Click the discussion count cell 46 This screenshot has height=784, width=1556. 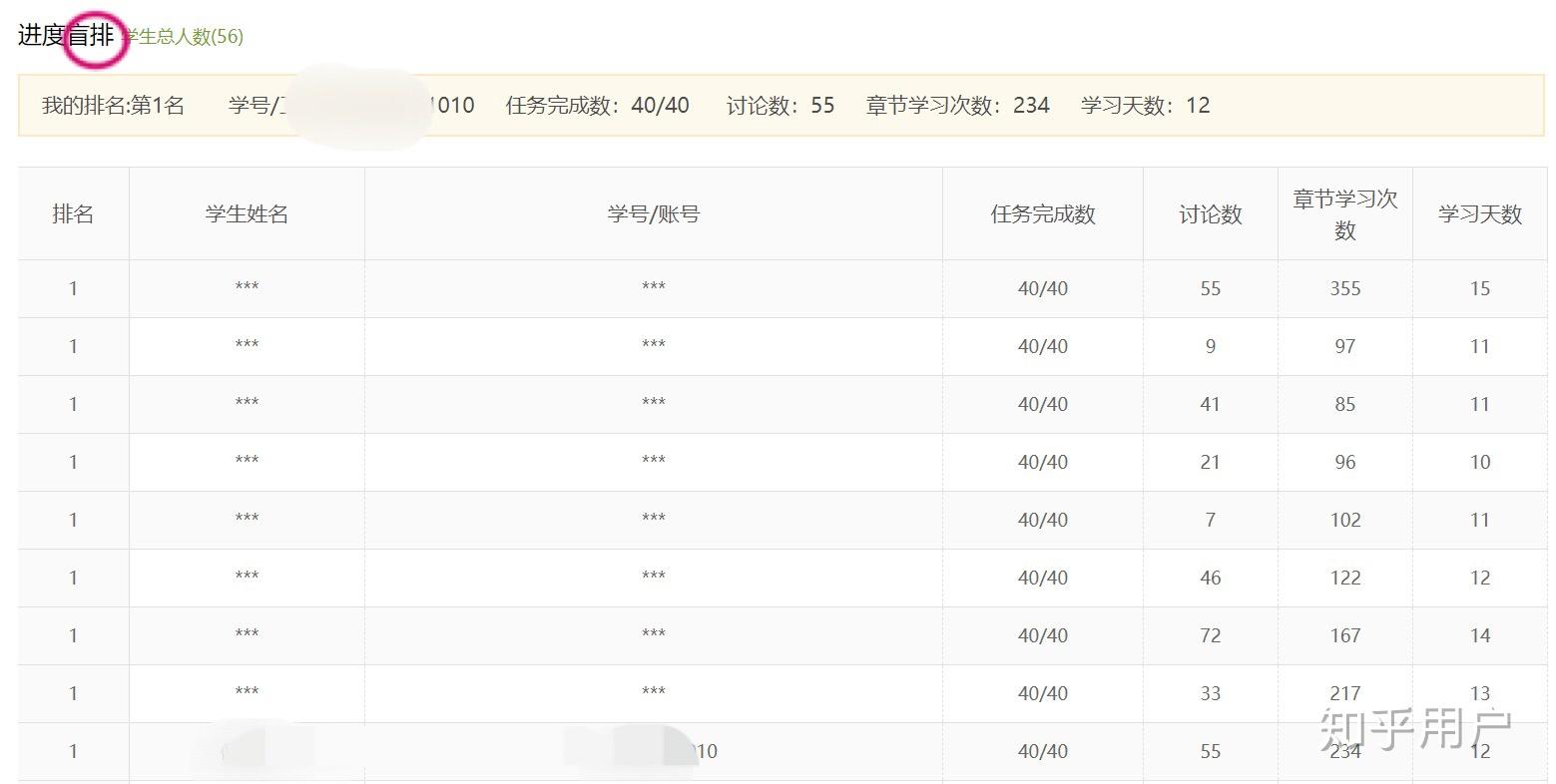tap(1210, 578)
